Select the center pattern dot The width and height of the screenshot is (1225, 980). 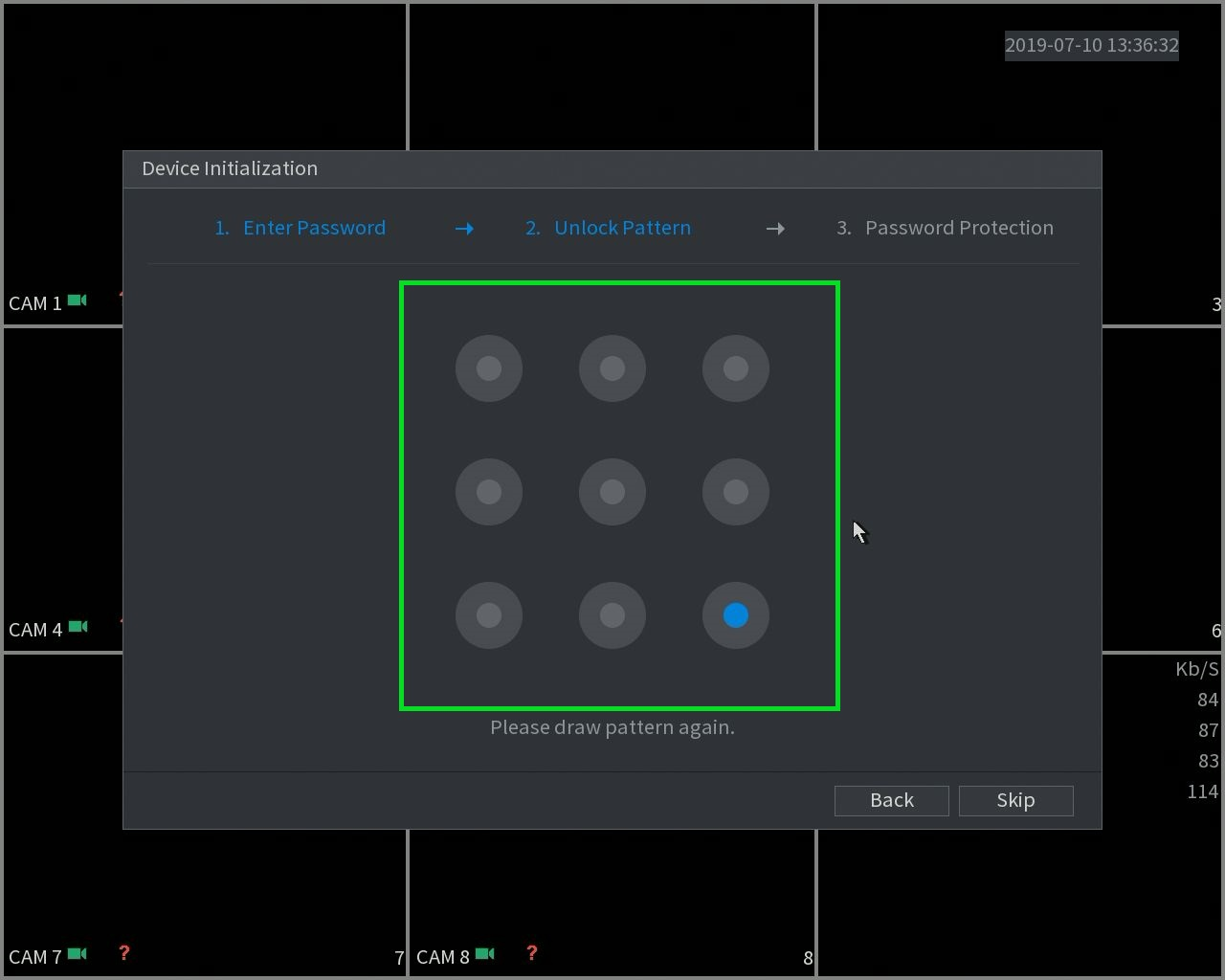click(612, 492)
